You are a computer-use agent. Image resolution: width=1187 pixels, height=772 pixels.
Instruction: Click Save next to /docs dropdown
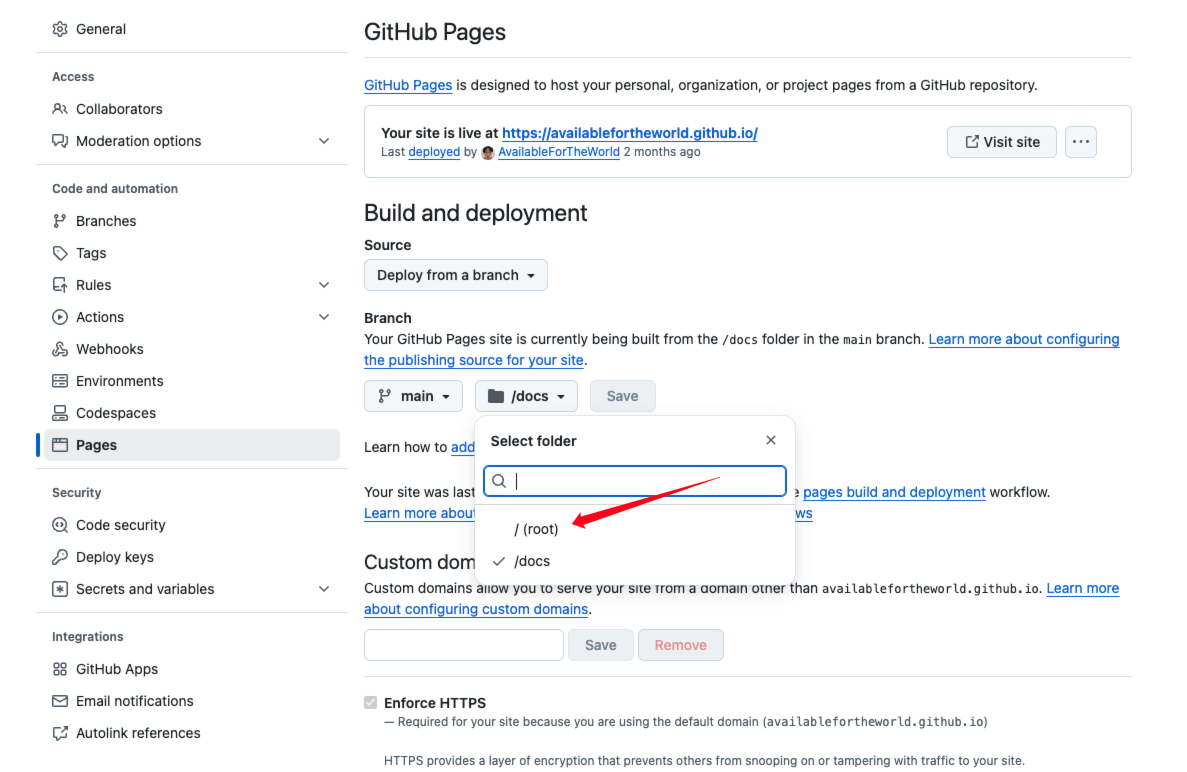click(622, 396)
